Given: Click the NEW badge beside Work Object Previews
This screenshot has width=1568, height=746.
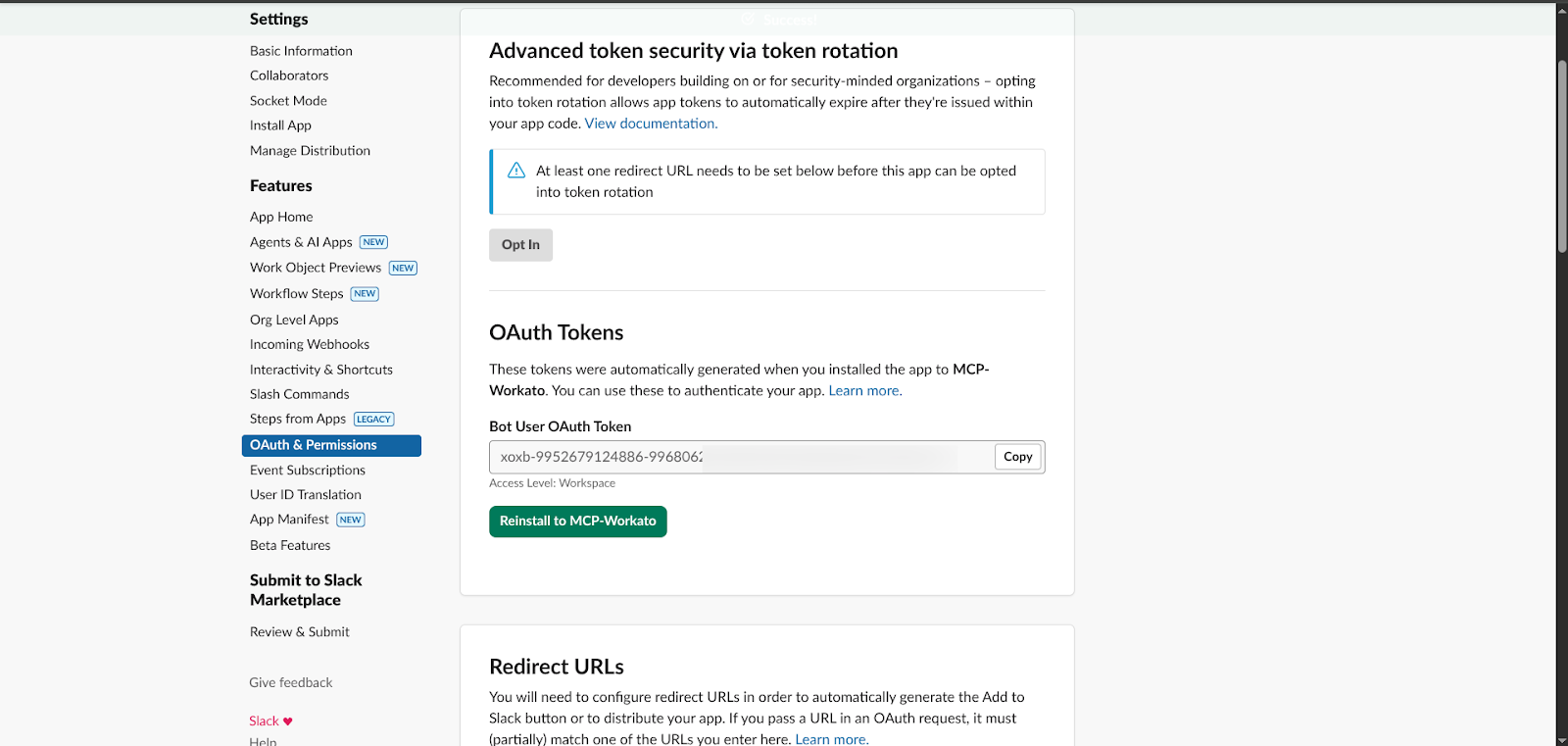Looking at the screenshot, I should pyautogui.click(x=403, y=268).
